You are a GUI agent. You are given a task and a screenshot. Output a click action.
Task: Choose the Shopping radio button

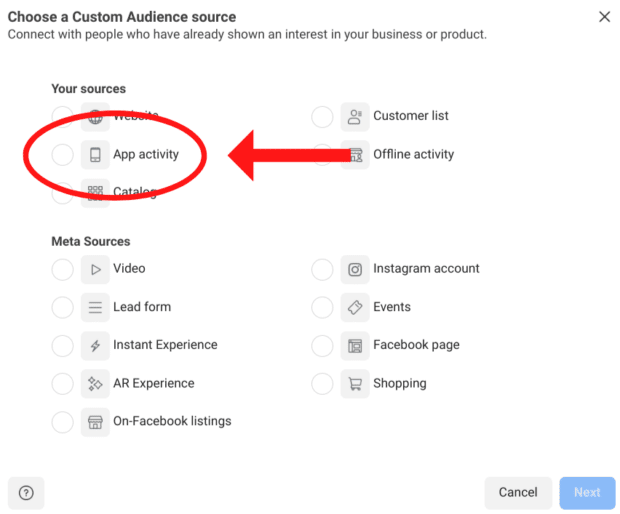(x=322, y=384)
